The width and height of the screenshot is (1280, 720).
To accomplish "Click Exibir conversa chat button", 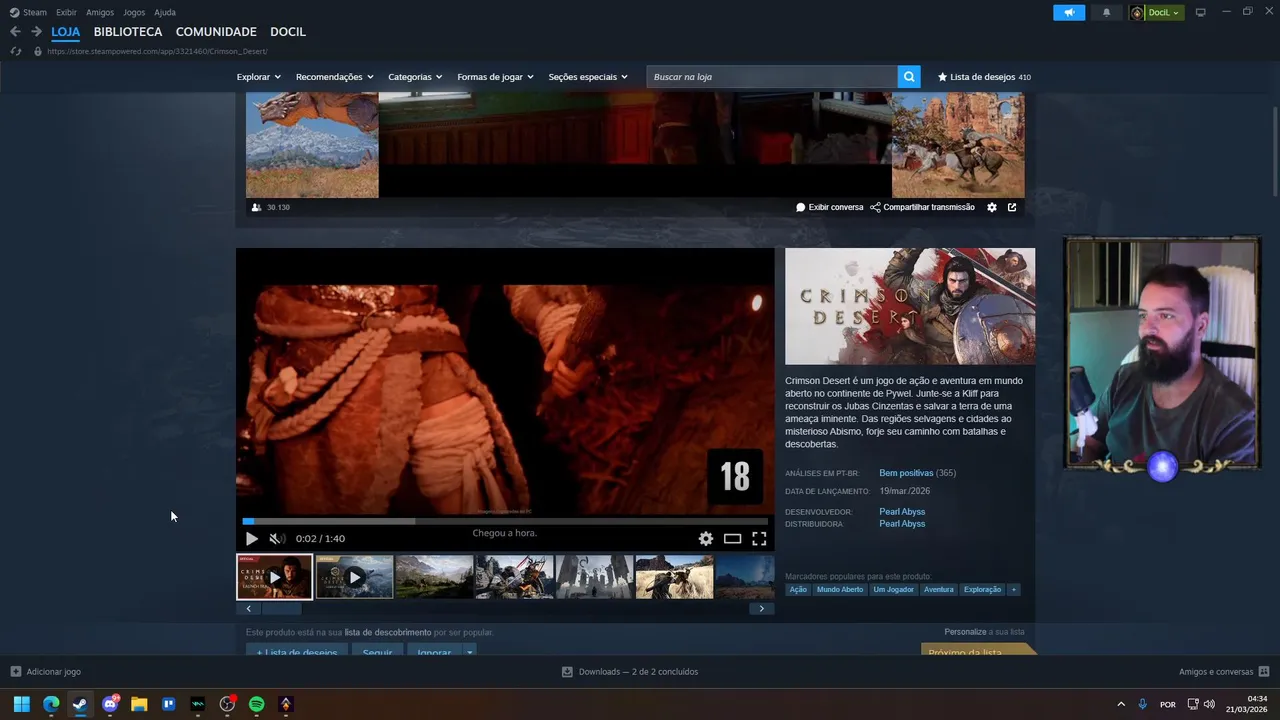I will (829, 207).
